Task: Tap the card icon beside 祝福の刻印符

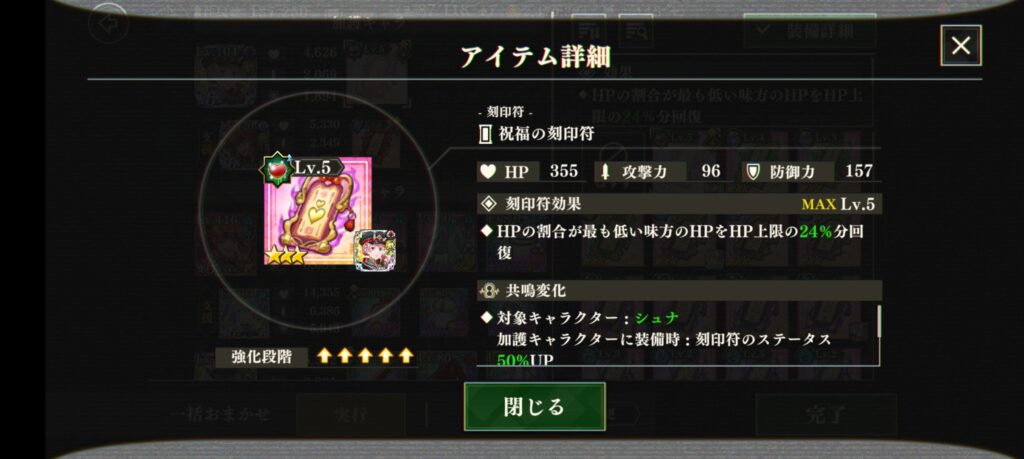Action: click(x=485, y=135)
